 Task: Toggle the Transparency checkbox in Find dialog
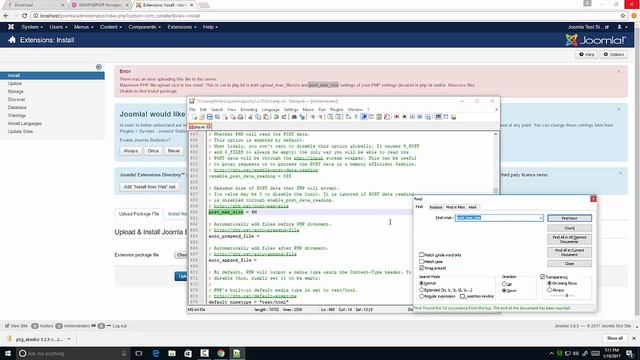pyautogui.click(x=543, y=277)
